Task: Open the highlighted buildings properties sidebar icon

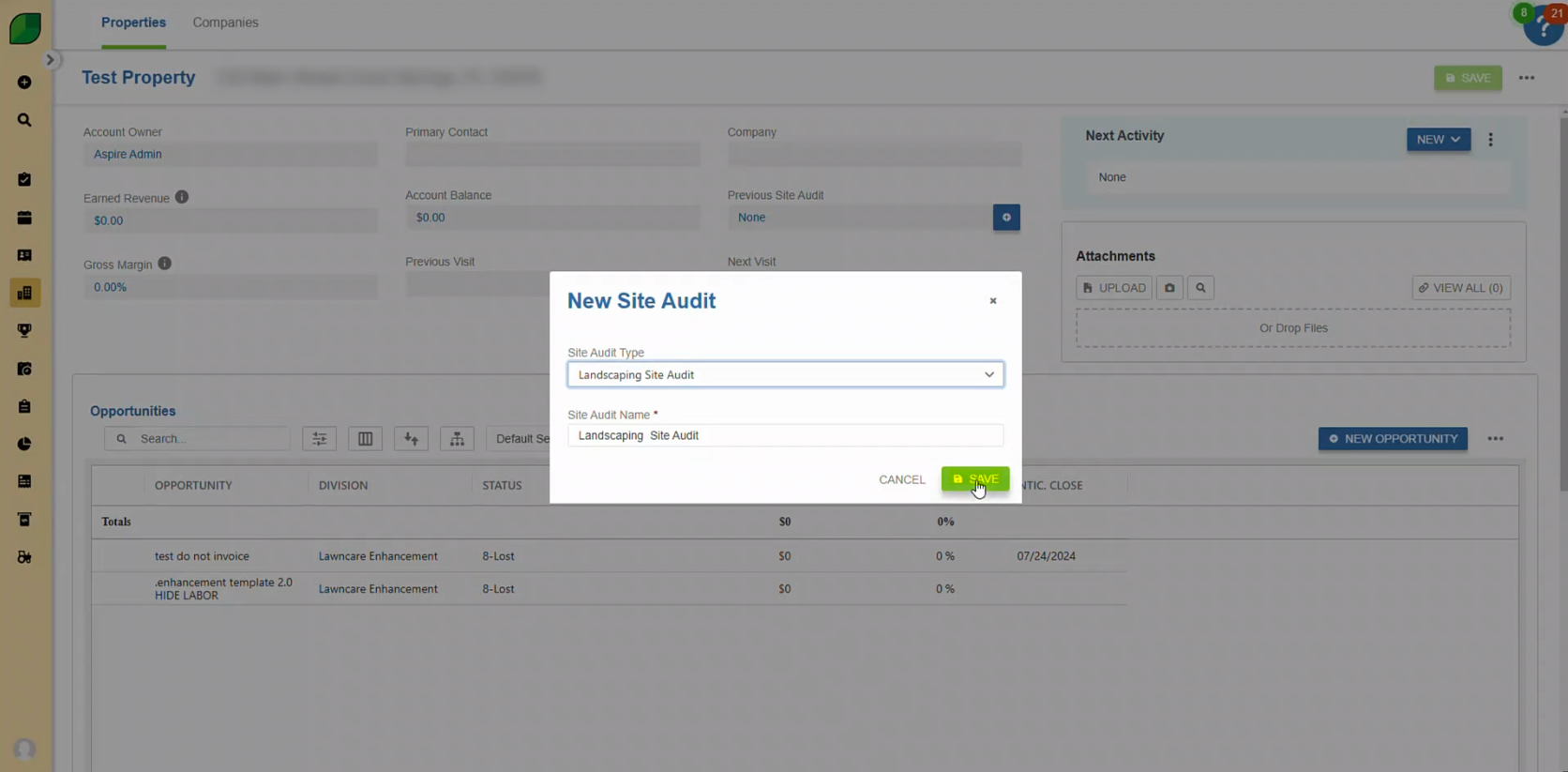Action: click(24, 293)
